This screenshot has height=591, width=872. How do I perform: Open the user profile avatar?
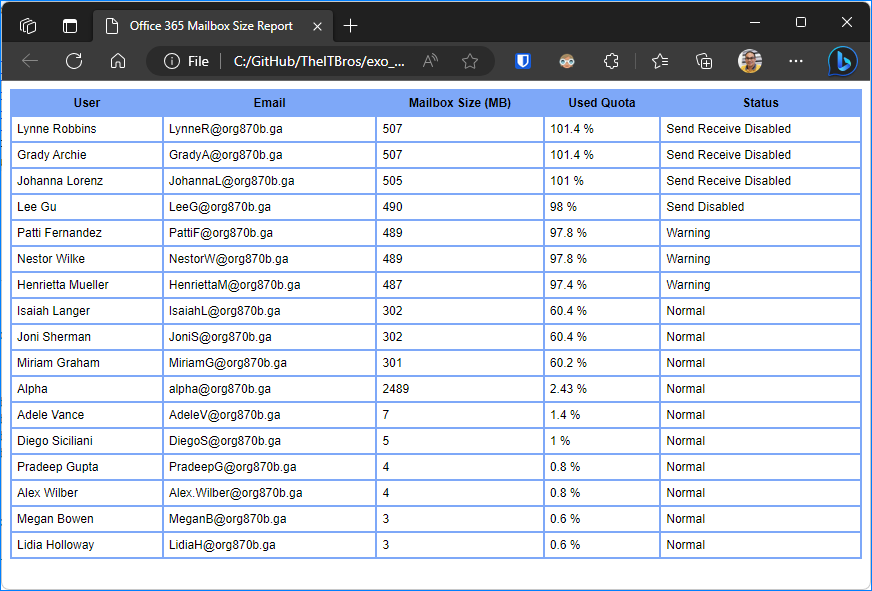click(x=750, y=61)
